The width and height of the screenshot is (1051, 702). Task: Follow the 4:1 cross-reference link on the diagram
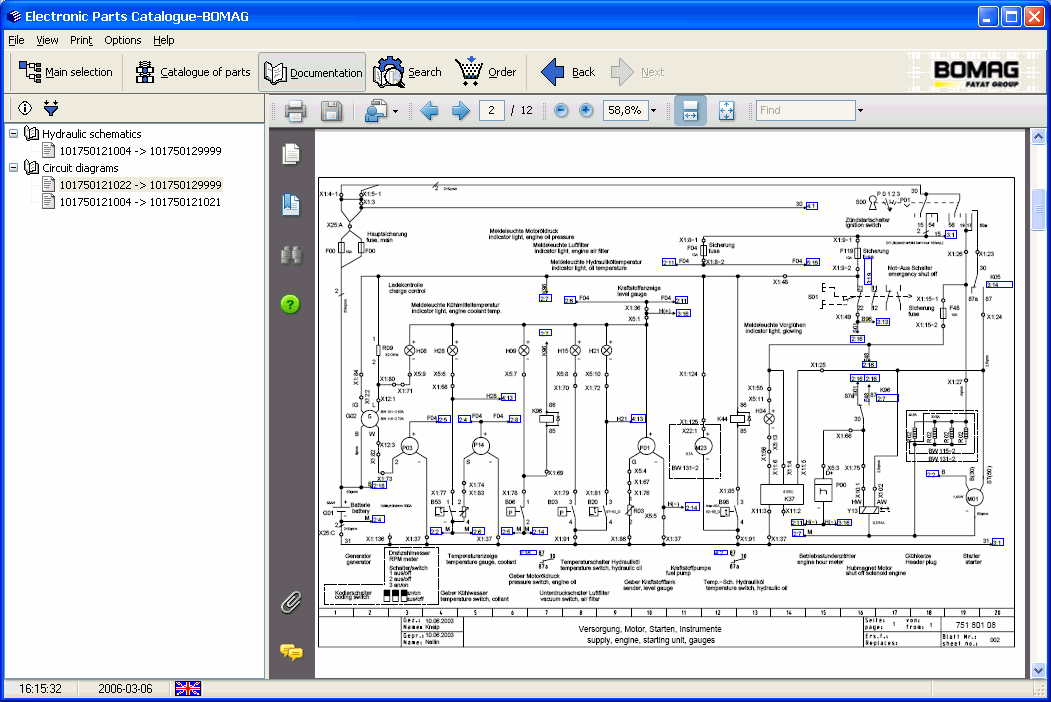coord(812,206)
